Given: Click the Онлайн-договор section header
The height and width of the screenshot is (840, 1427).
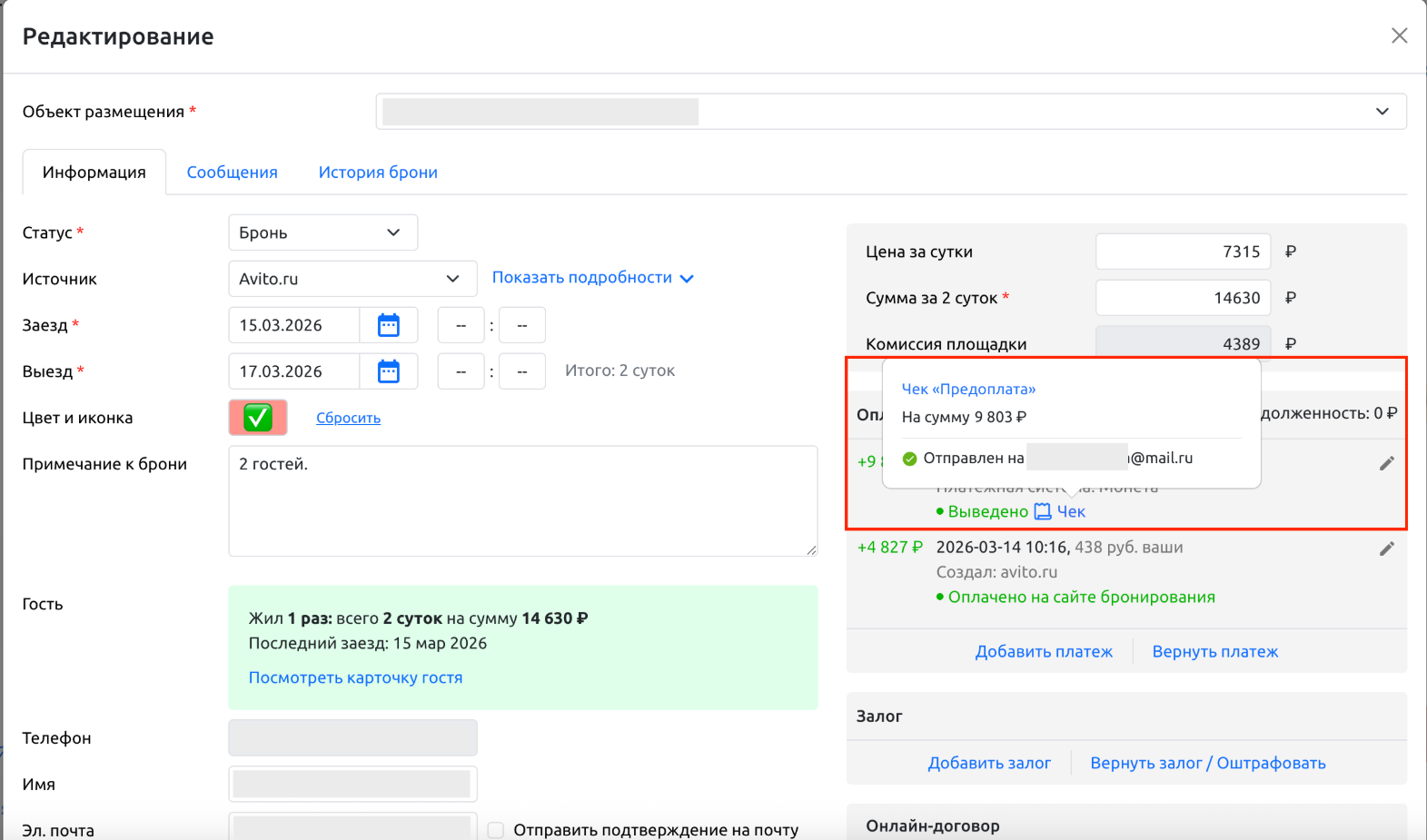Looking at the screenshot, I should [932, 825].
